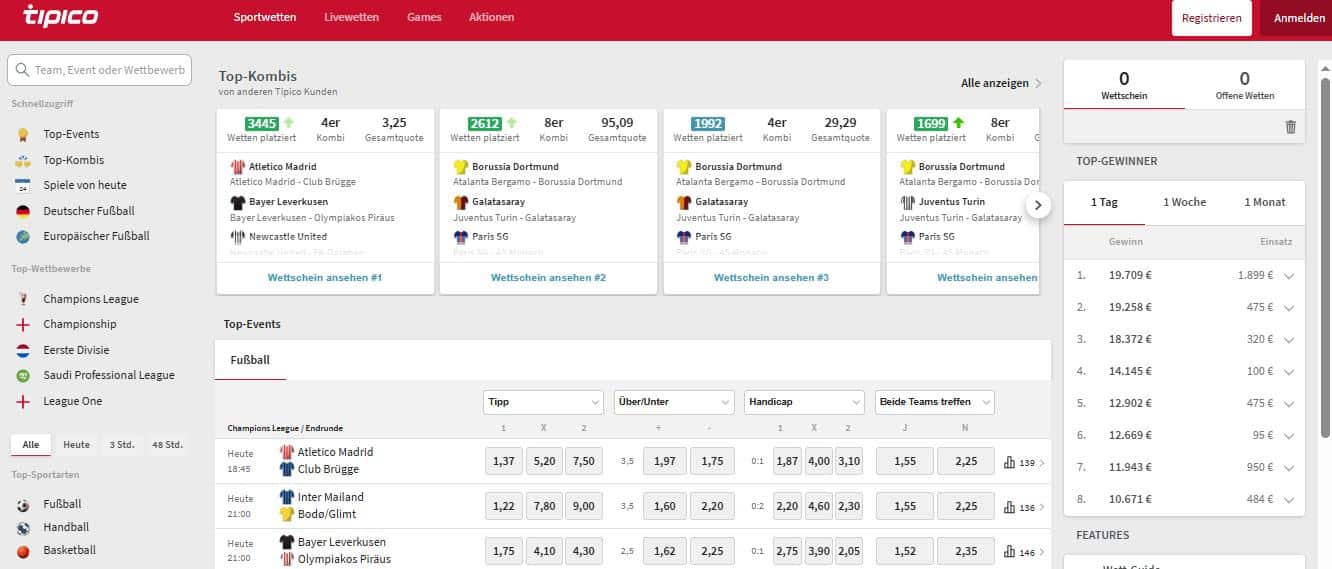This screenshot has height=569, width=1332.
Task: Switch to the 1 Woche winners tab
Action: click(1184, 202)
